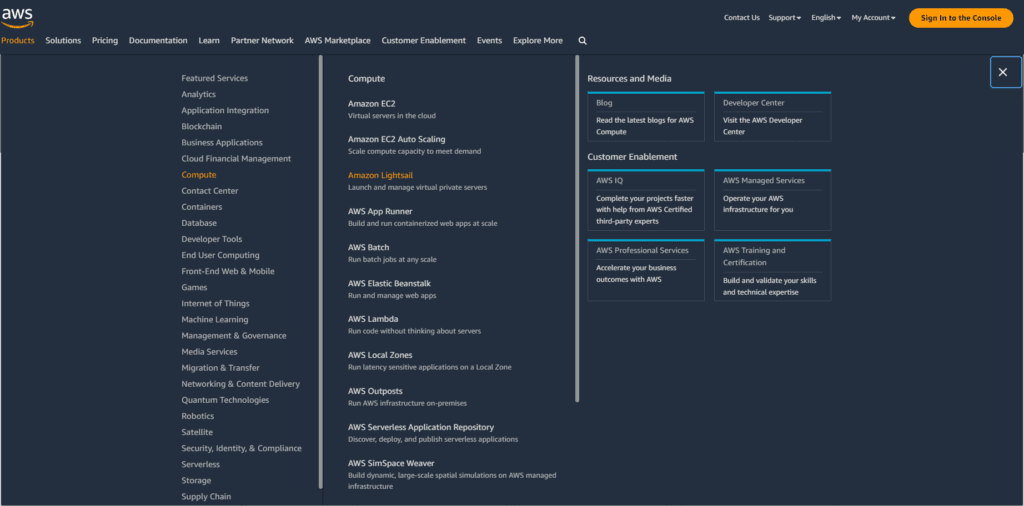The height and width of the screenshot is (506, 1024).
Task: Open the Amazon Lightsail link
Action: pos(380,175)
